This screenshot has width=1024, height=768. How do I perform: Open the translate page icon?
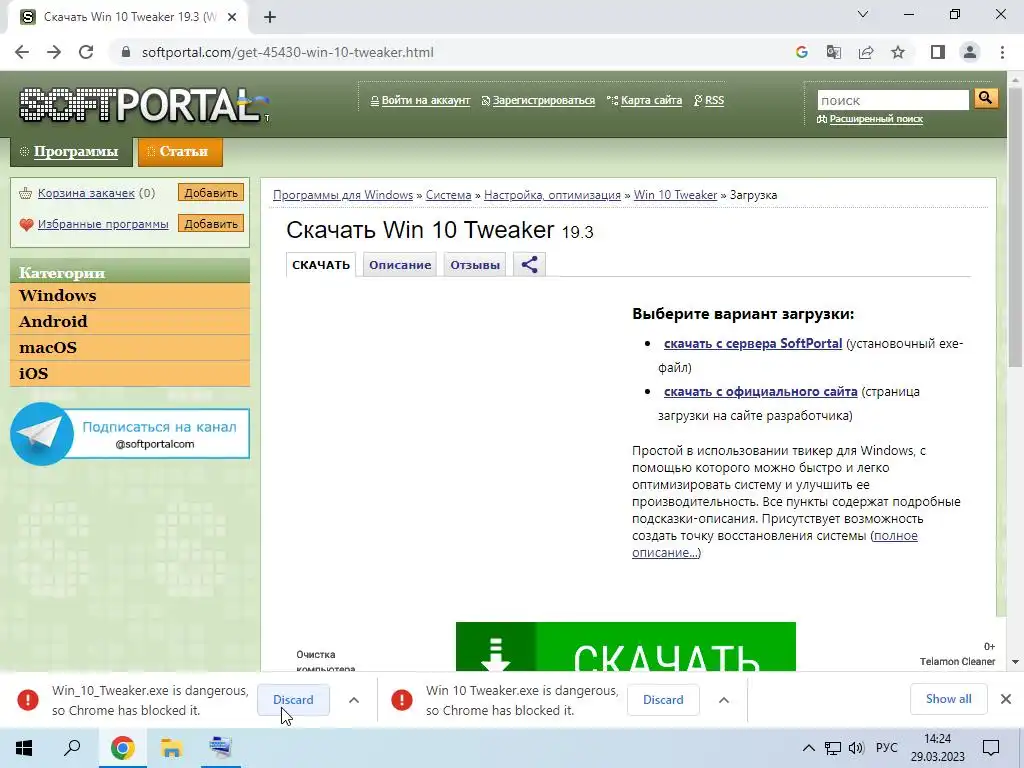coord(833,52)
